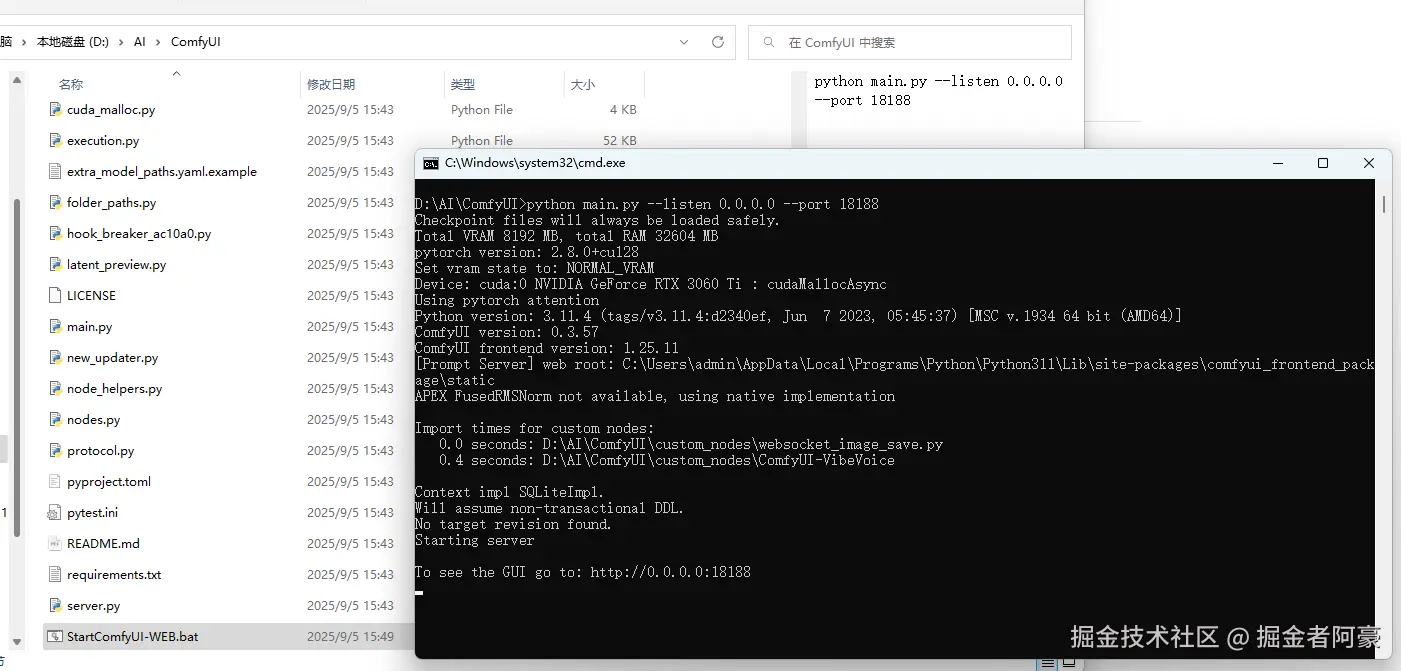
Task: Click the LICENSE file name
Action: pyautogui.click(x=91, y=295)
